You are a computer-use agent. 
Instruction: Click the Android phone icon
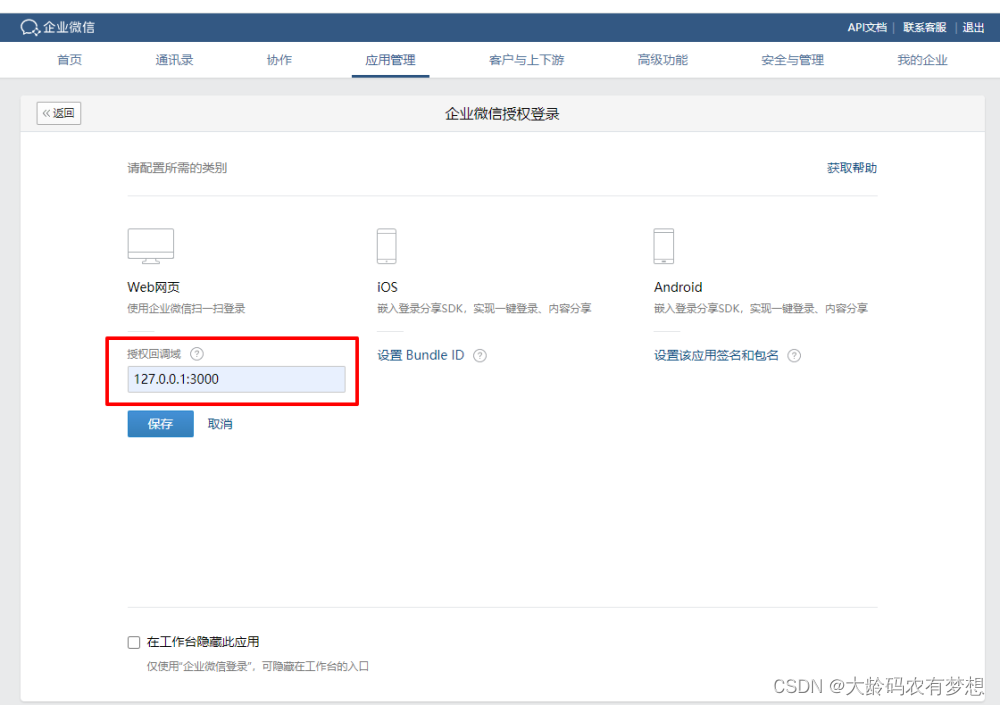point(663,246)
